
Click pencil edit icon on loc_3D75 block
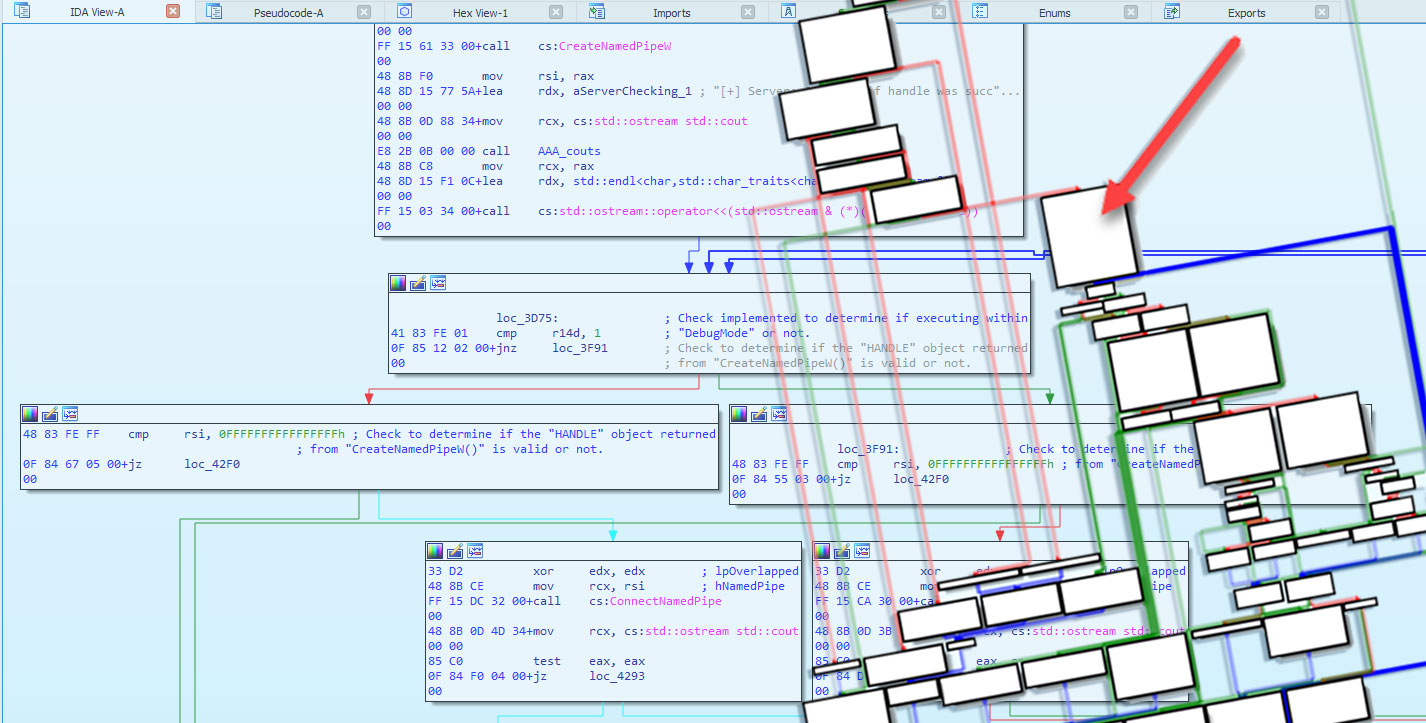418,283
